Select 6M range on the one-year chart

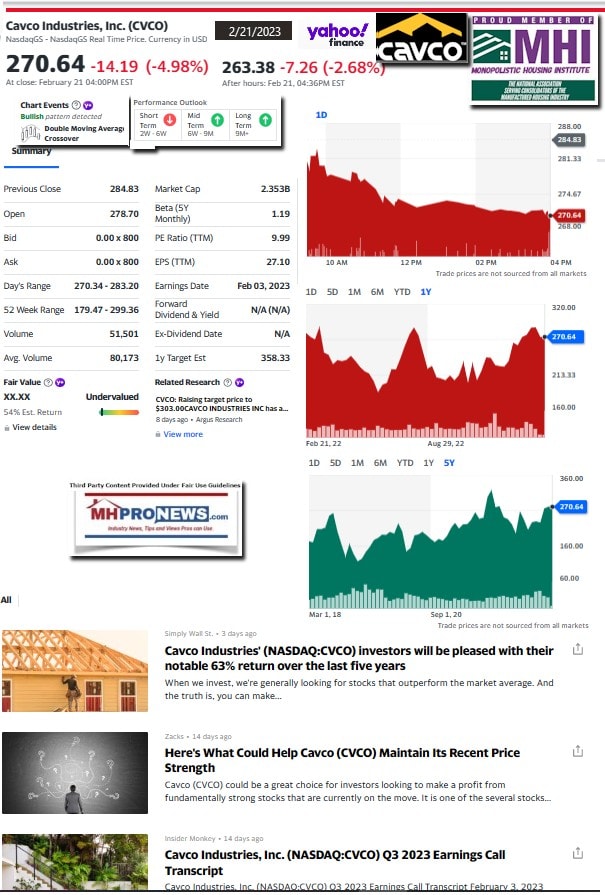(377, 292)
